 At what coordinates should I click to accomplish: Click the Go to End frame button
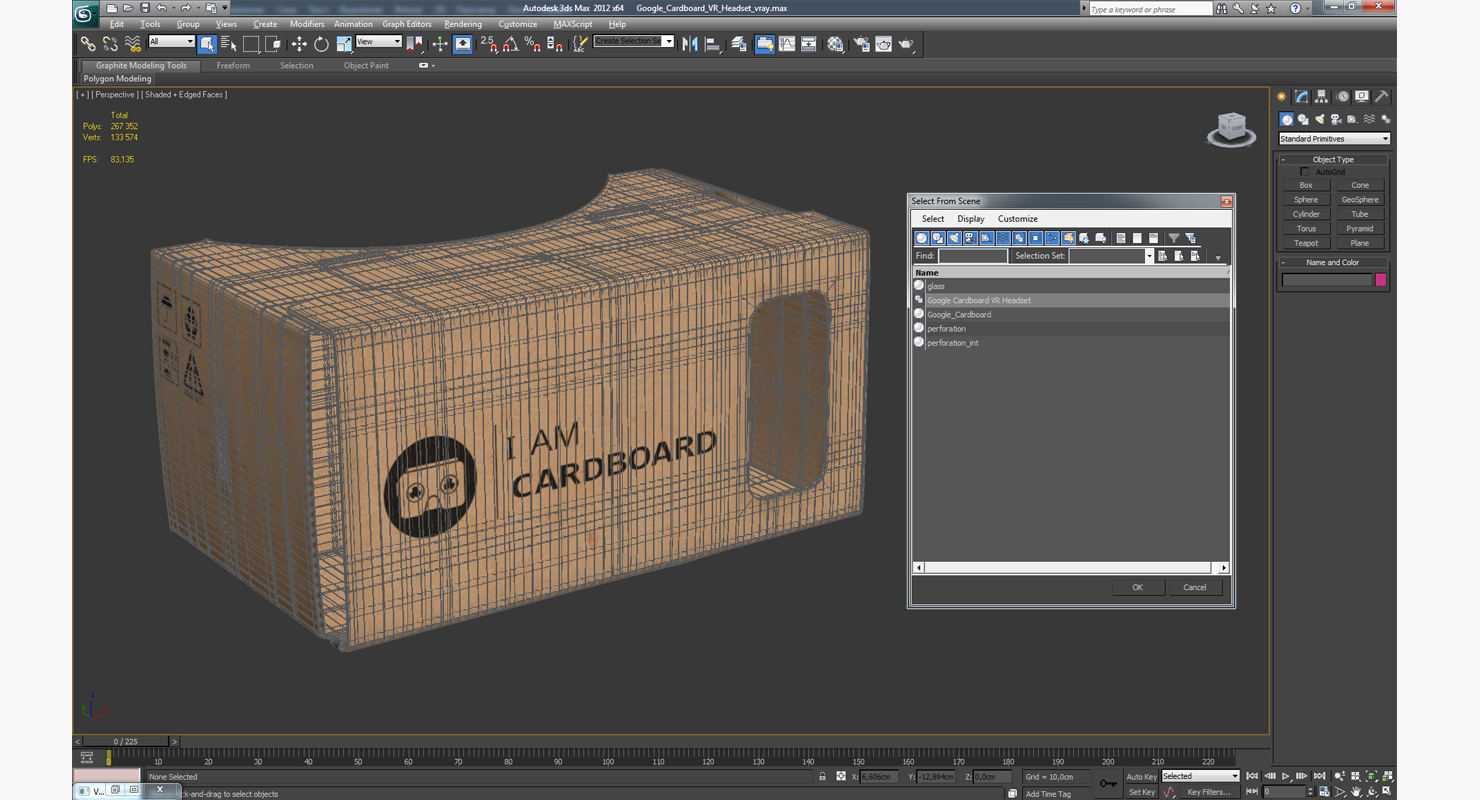click(x=1319, y=776)
